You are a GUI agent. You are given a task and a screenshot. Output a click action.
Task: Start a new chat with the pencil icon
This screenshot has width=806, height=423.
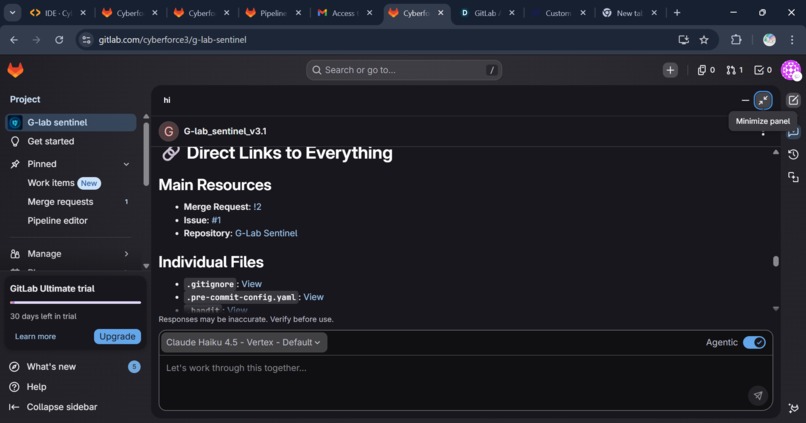pos(793,100)
